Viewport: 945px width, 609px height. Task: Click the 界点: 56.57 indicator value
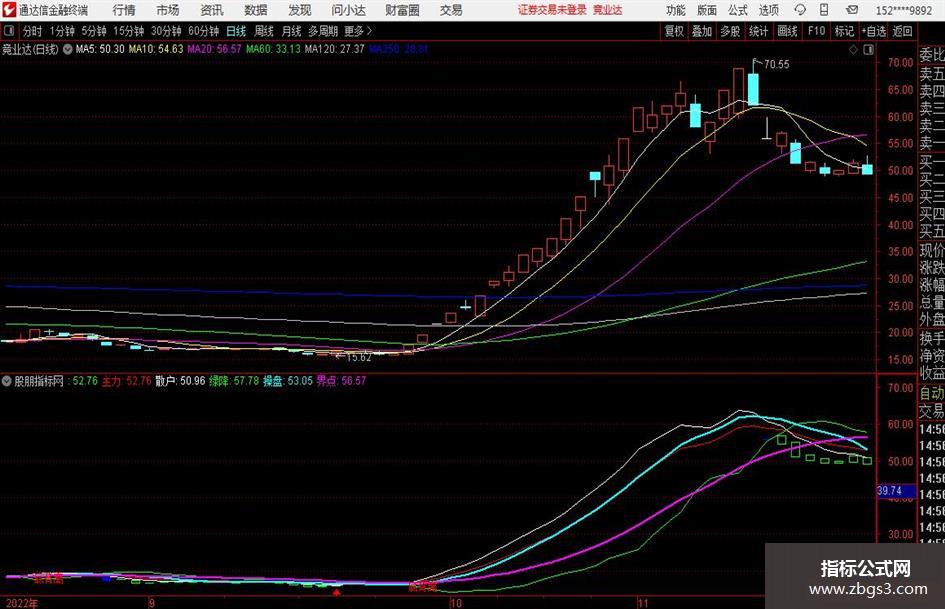341,381
